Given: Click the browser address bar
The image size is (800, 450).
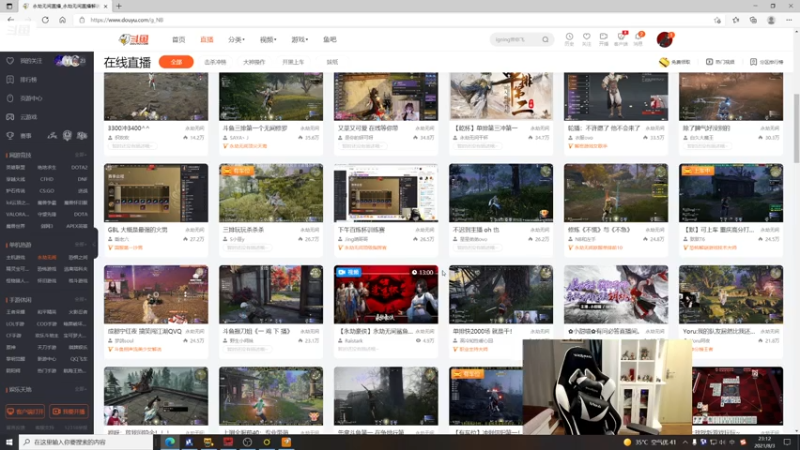Looking at the screenshot, I should [393, 20].
